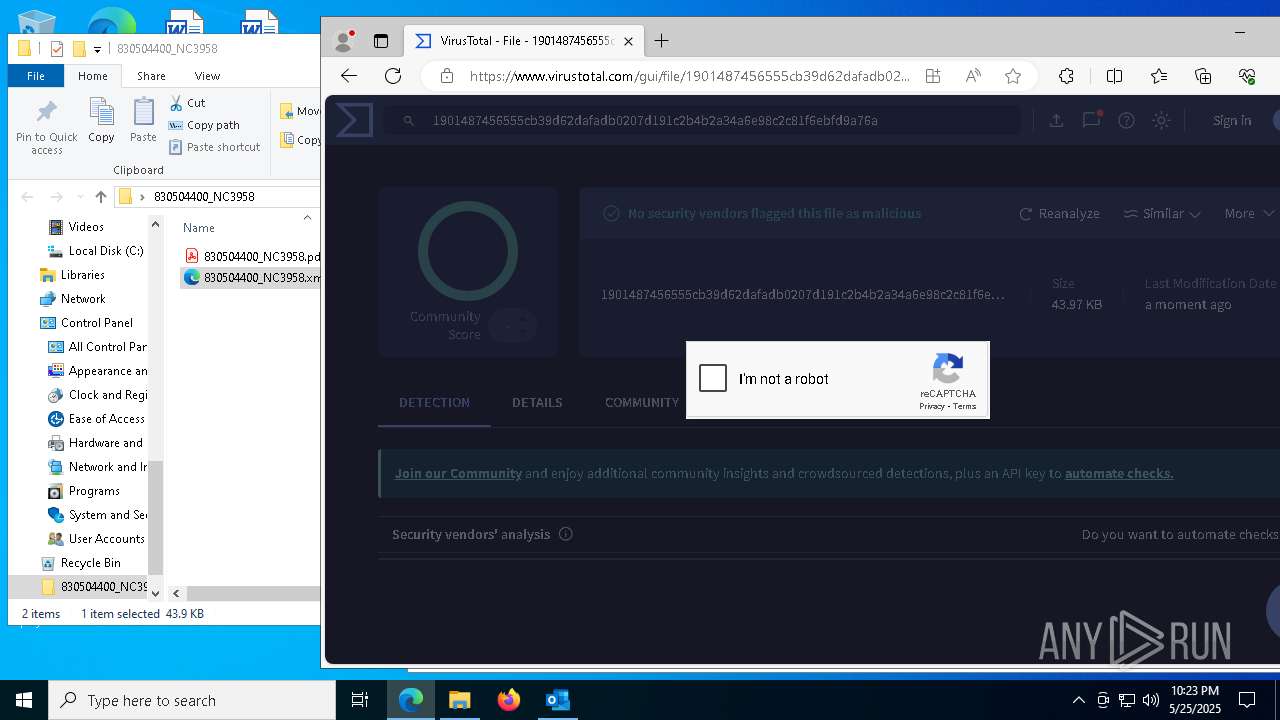This screenshot has width=1280, height=720.
Task: Switch to the COMMUNITY tab
Action: click(x=642, y=402)
